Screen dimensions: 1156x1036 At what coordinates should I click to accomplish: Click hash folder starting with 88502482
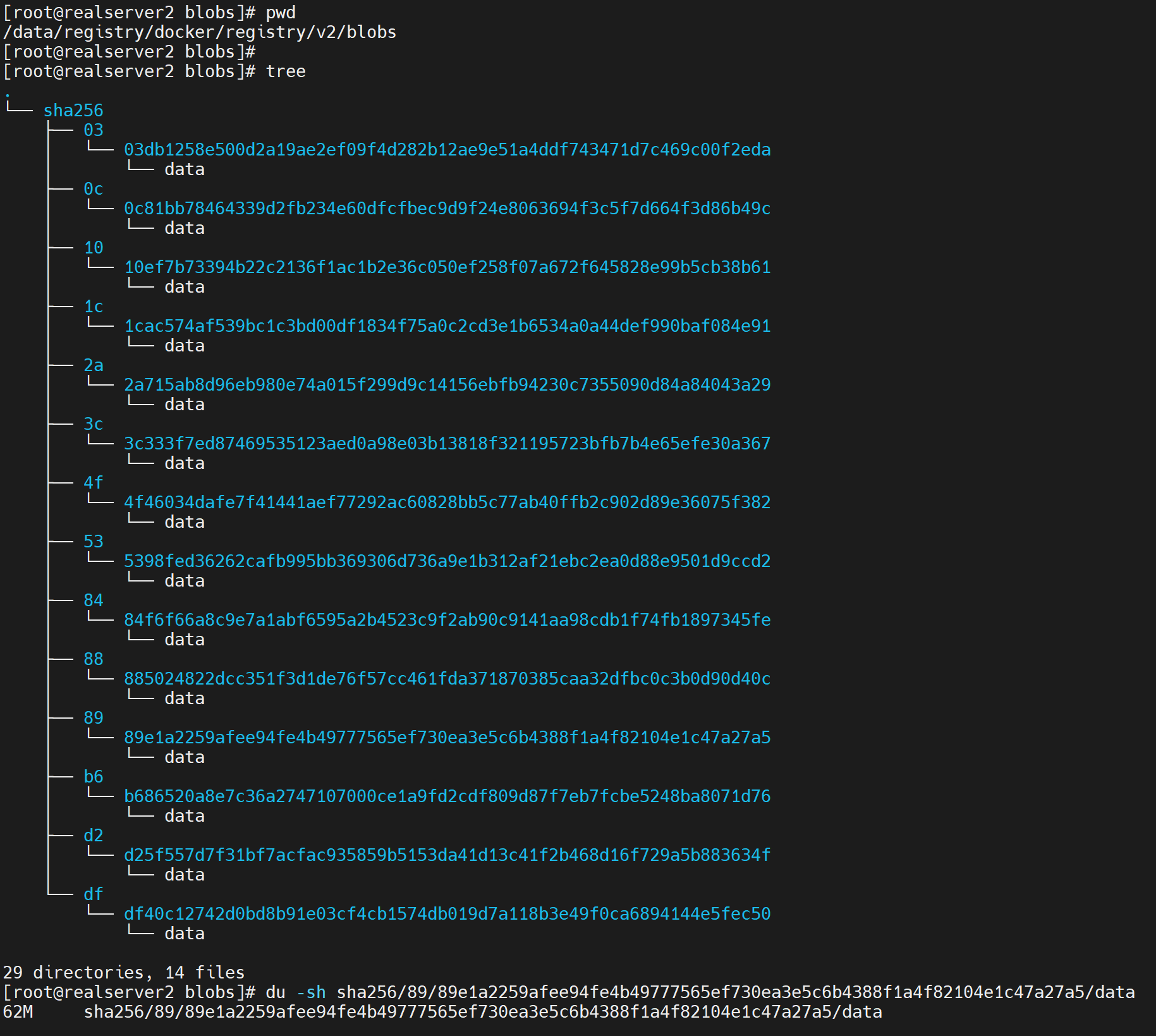[447, 679]
